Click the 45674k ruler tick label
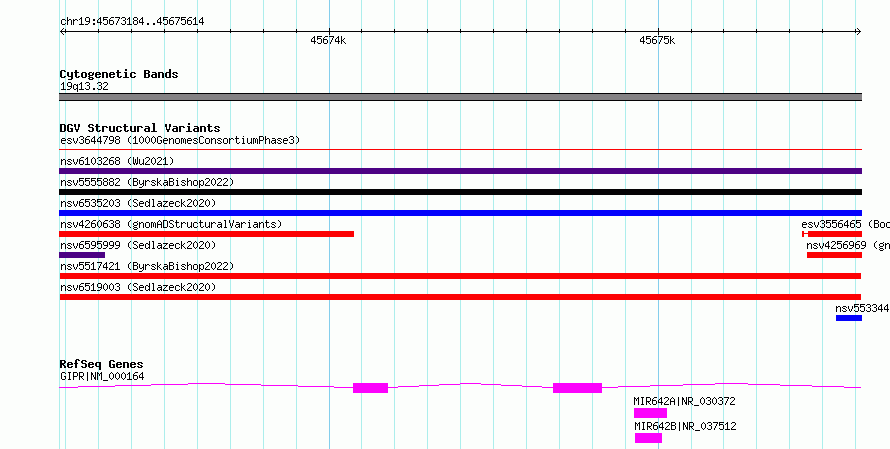Image resolution: width=890 pixels, height=449 pixels. pyautogui.click(x=328, y=40)
